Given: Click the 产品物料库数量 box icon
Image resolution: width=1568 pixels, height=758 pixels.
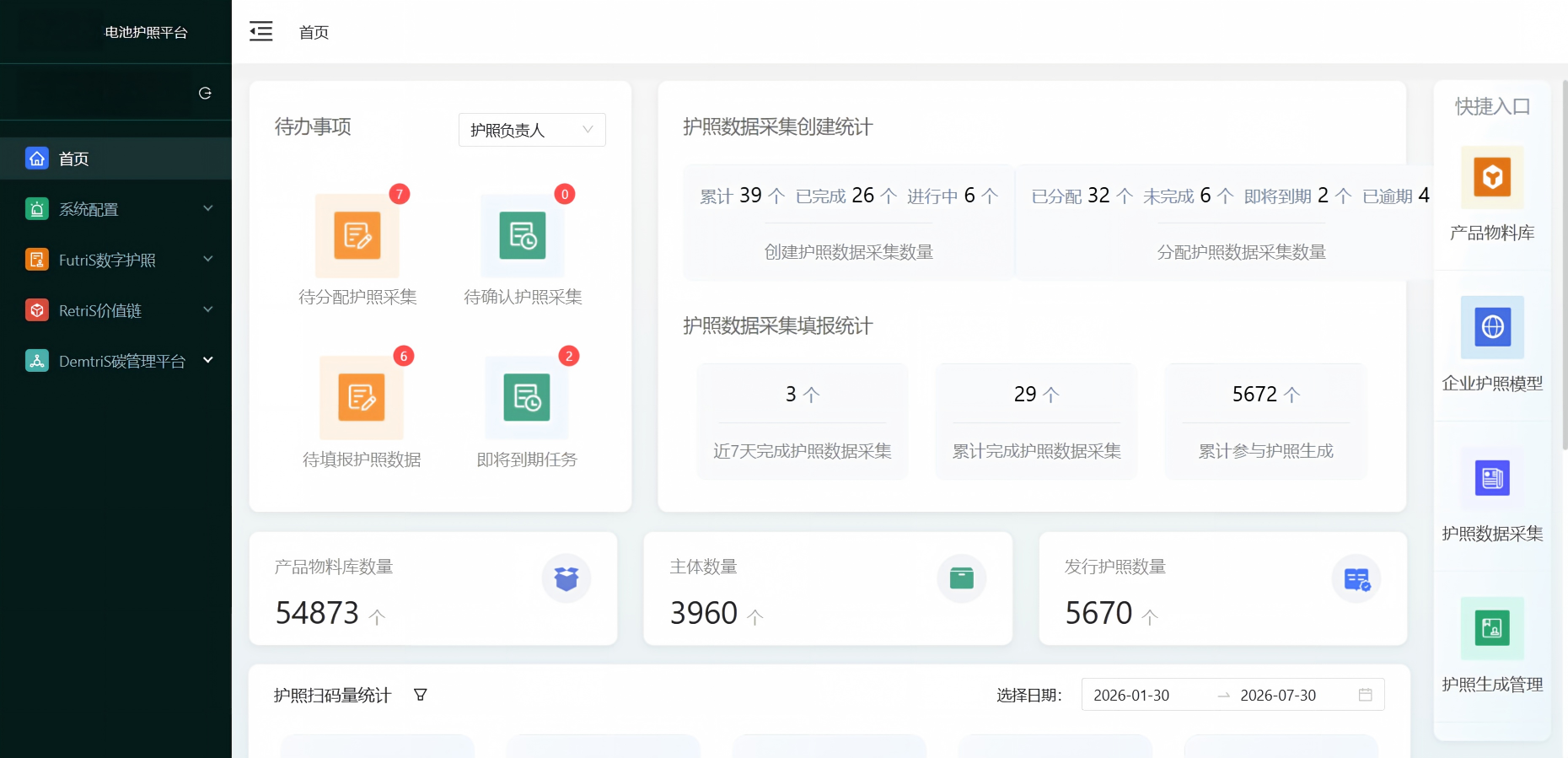Looking at the screenshot, I should point(567,578).
